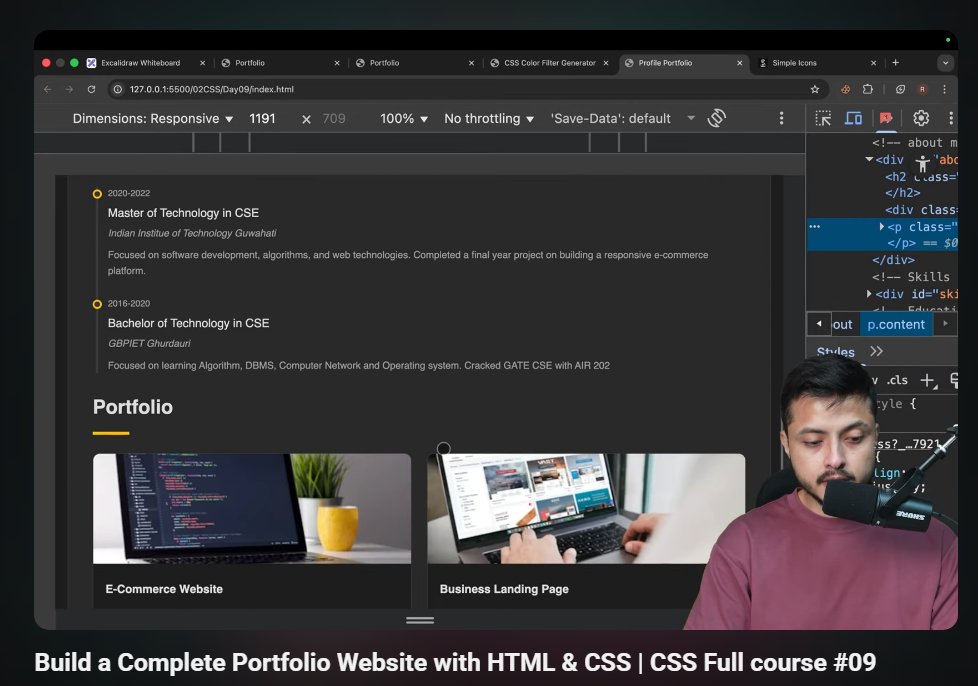The image size is (978, 686).
Task: Switch to CSS Color Filter Generator tab
Action: pyautogui.click(x=550, y=63)
